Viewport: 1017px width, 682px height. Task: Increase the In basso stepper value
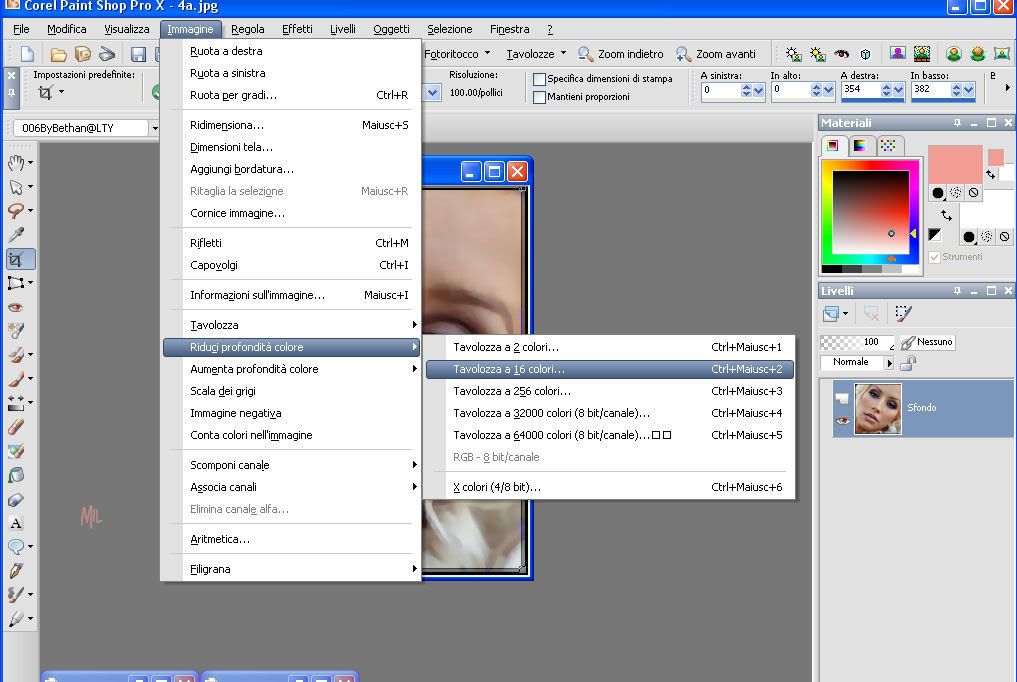tap(956, 87)
